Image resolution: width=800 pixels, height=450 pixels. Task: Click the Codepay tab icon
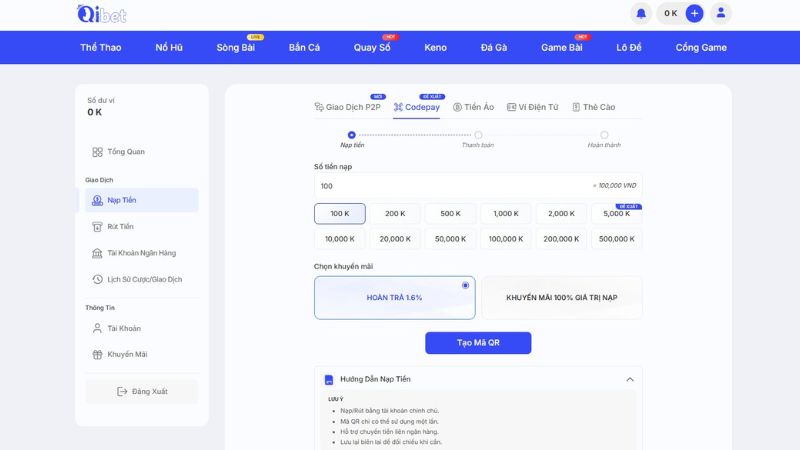click(398, 107)
